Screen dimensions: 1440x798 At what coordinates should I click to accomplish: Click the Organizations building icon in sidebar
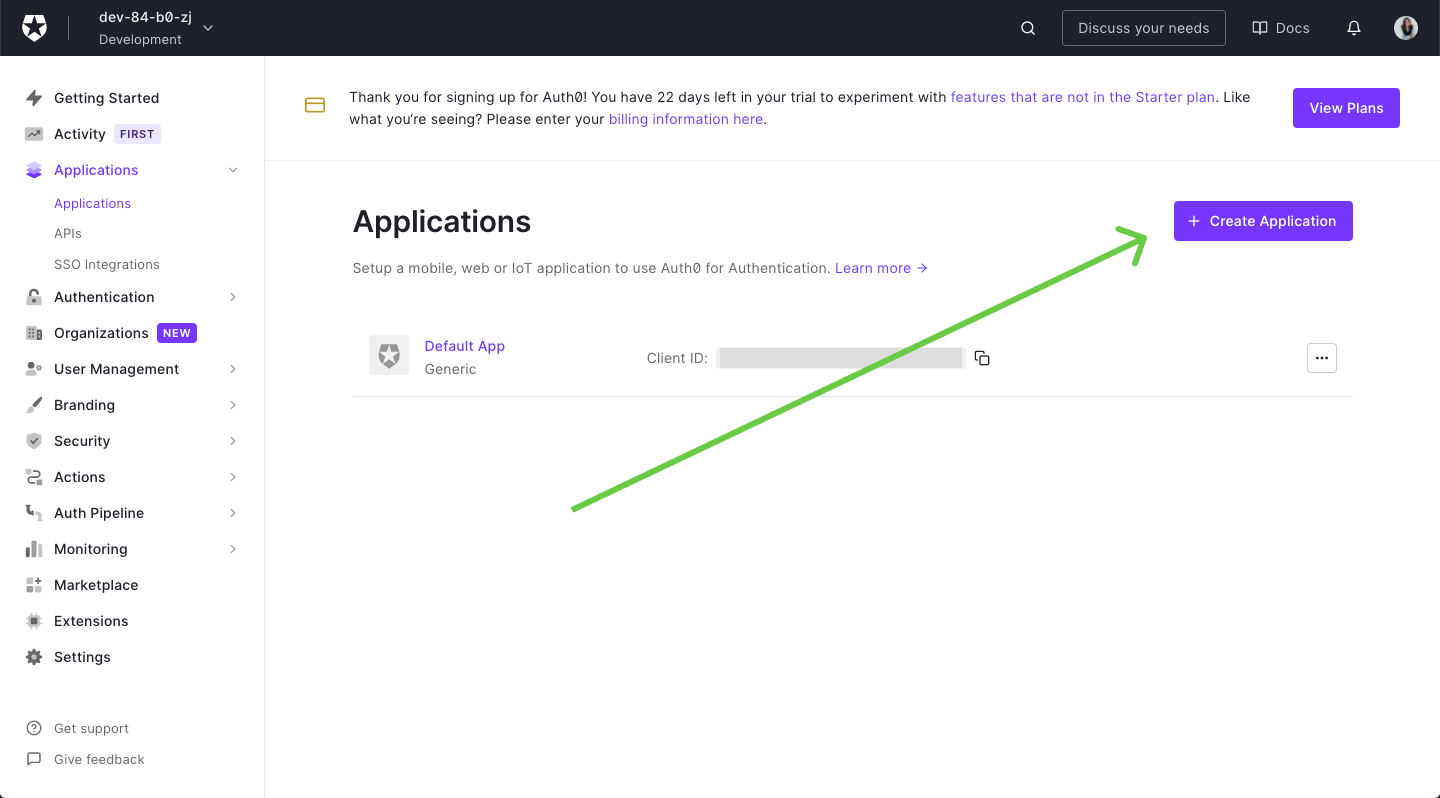tap(34, 333)
